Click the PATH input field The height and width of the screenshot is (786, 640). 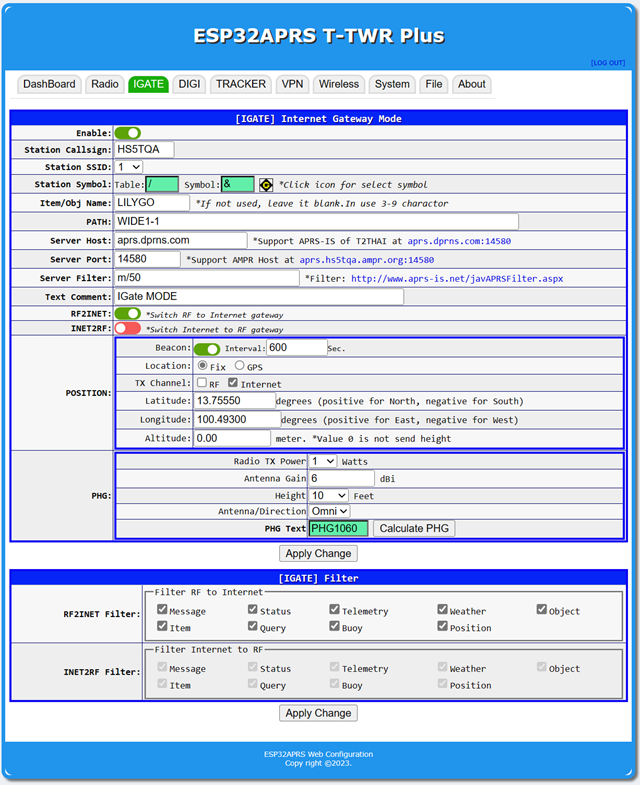pyautogui.click(x=317, y=221)
